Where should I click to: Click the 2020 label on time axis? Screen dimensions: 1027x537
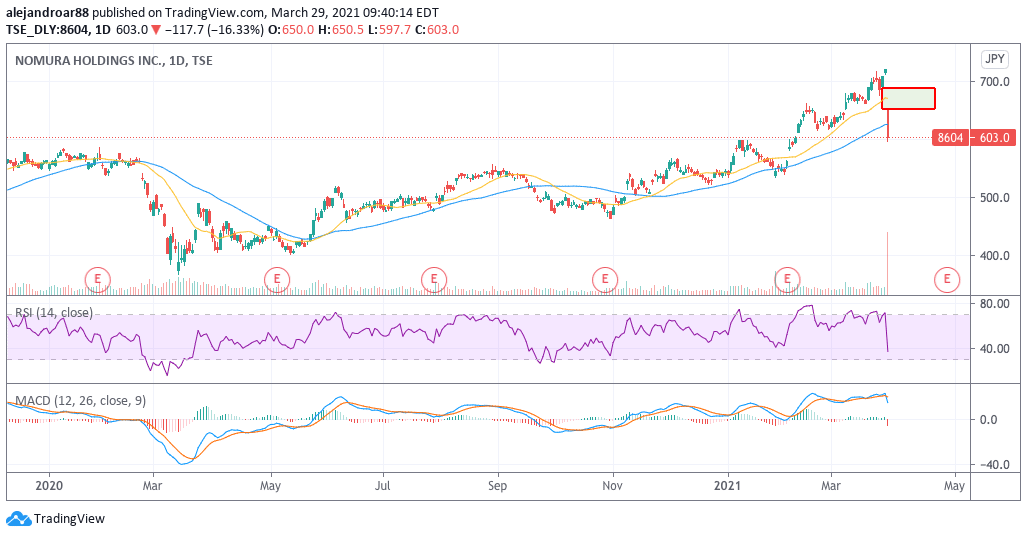tap(49, 486)
